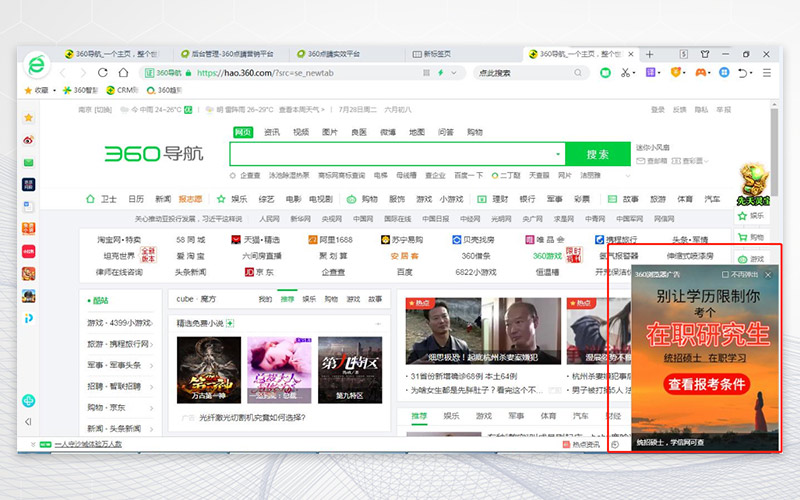Screen dimensions: 800x500
Task: Go forward with the forward arrow
Action: (83, 73)
